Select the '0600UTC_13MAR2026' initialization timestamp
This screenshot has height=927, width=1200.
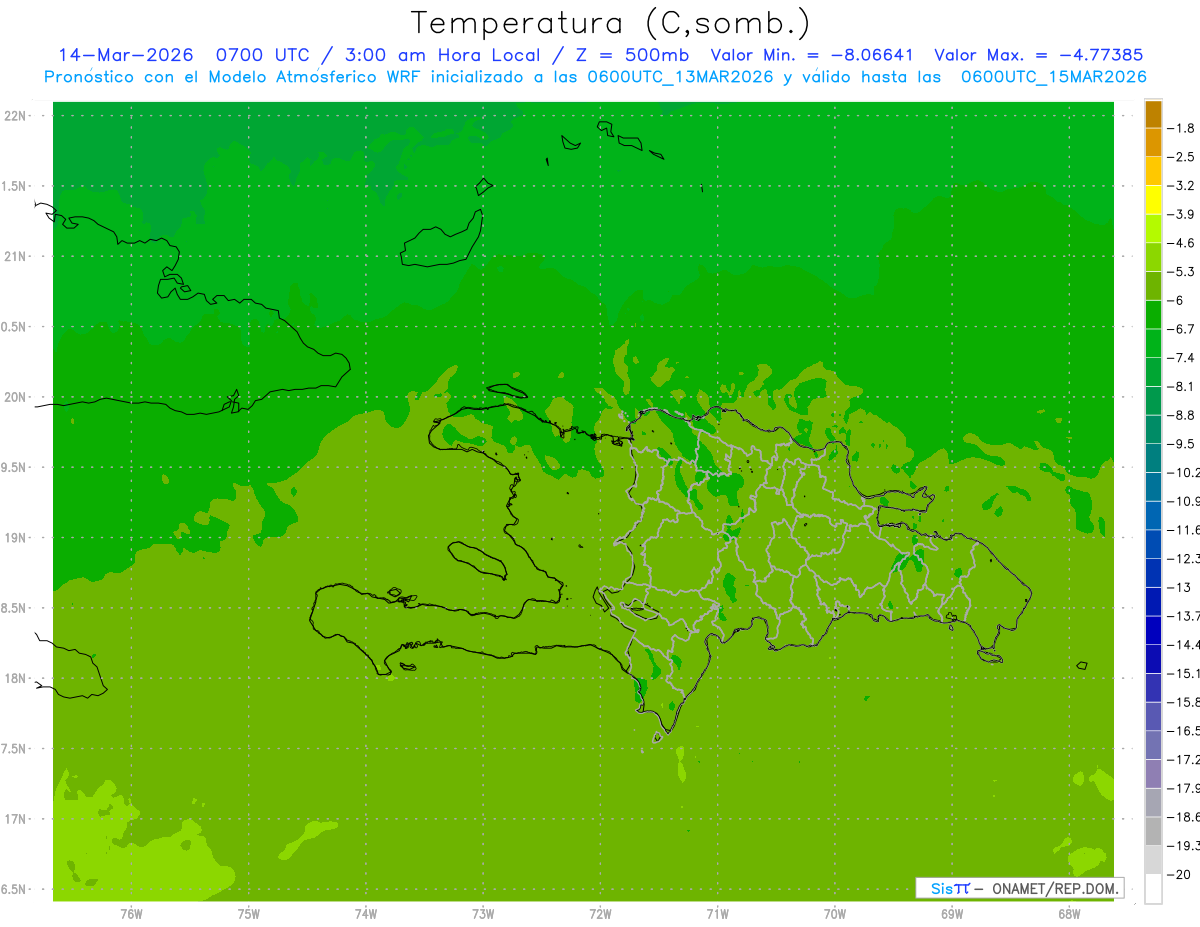[680, 77]
